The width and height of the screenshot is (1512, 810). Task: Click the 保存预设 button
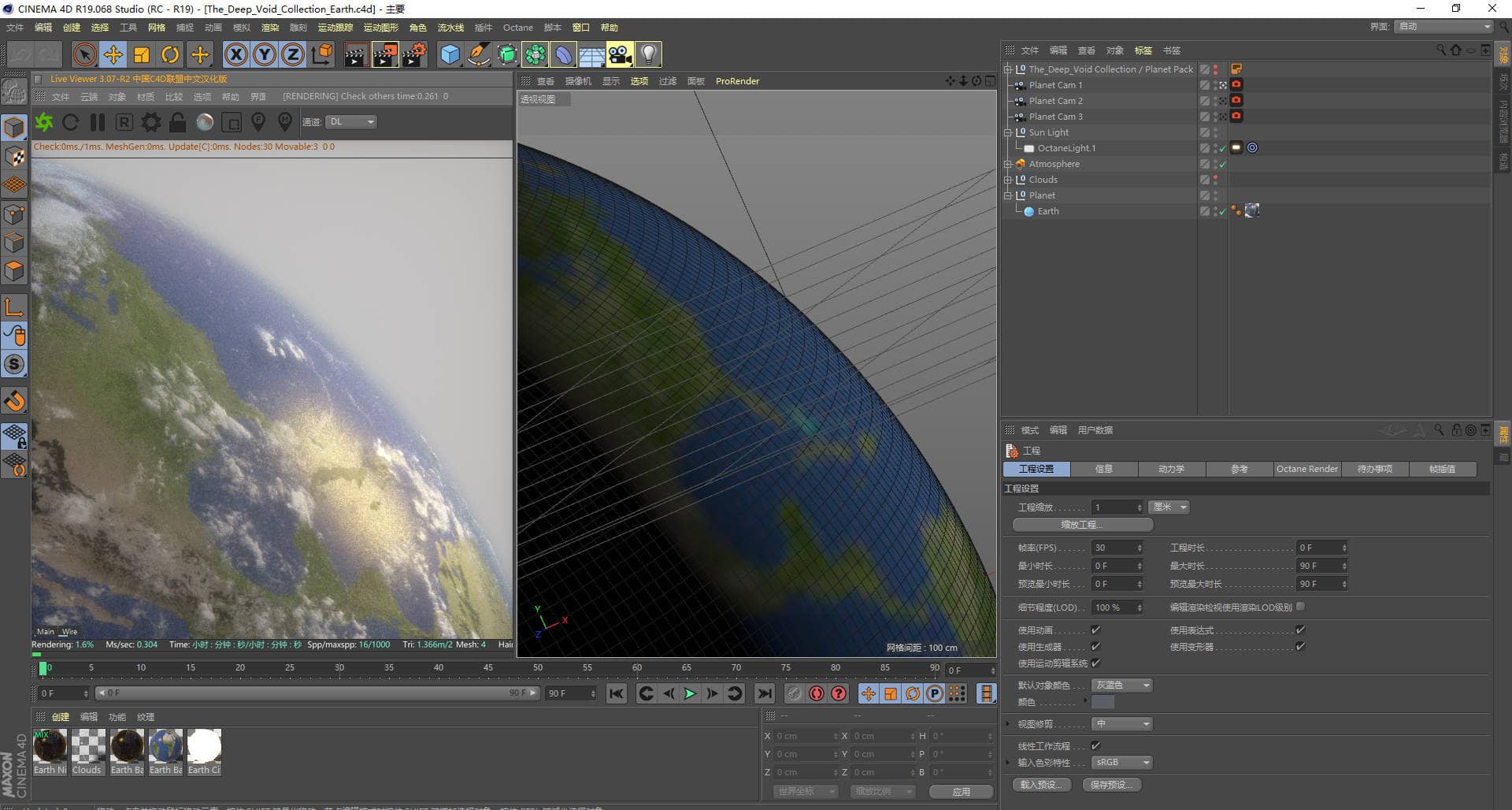tap(1112, 785)
